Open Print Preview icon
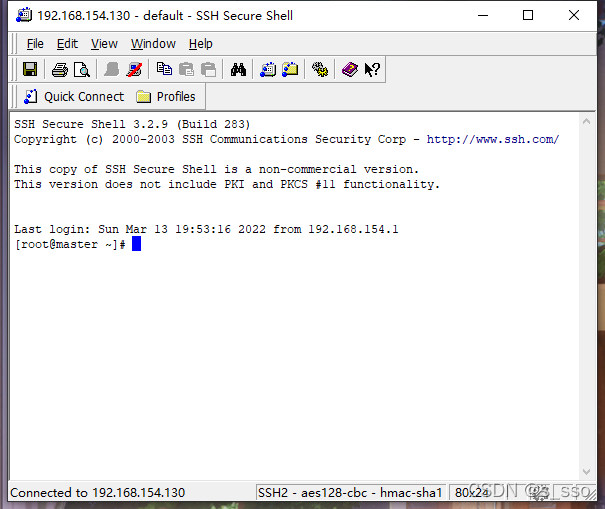Image resolution: width=605 pixels, height=509 pixels. pos(82,69)
